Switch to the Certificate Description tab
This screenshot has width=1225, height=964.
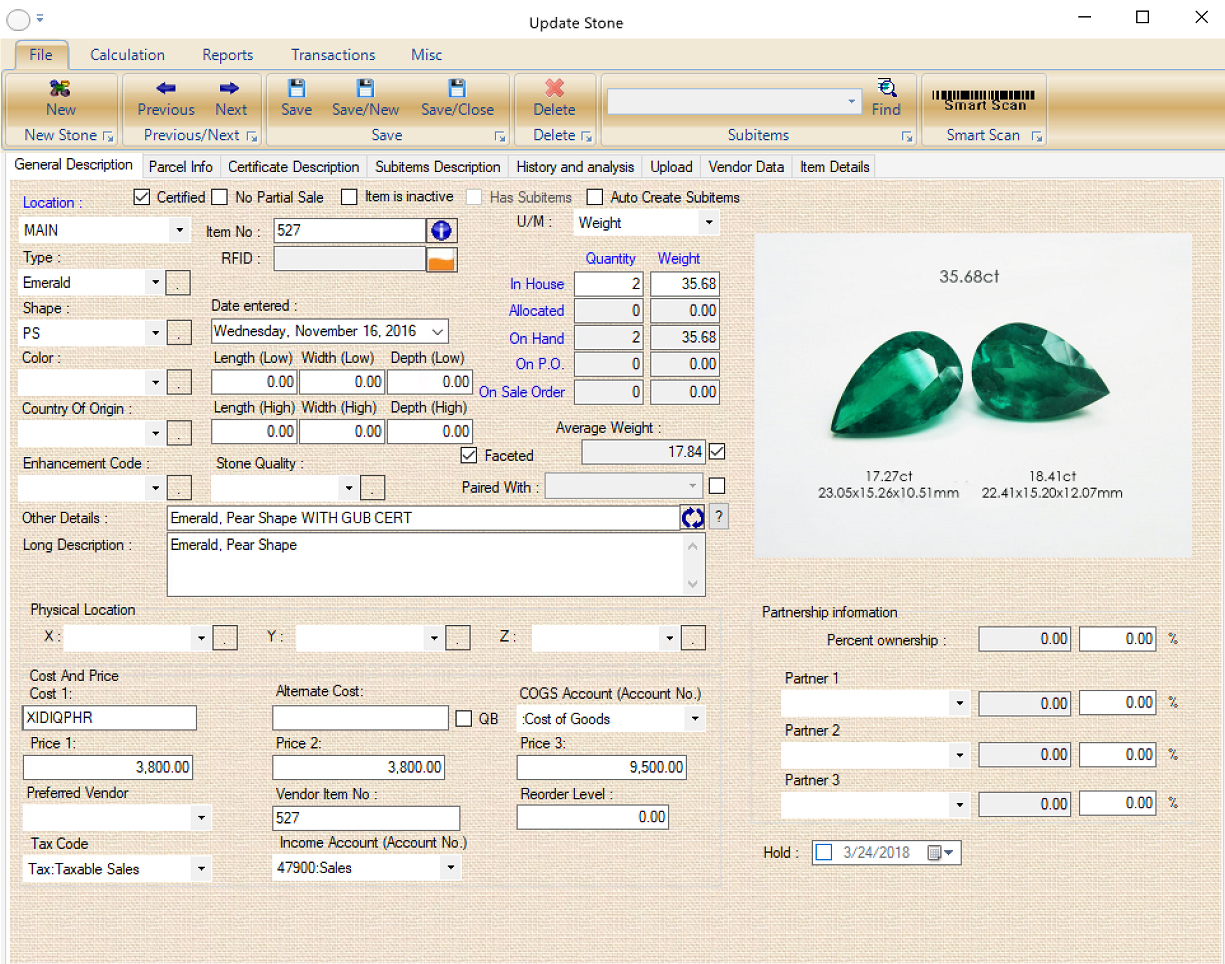pos(293,167)
